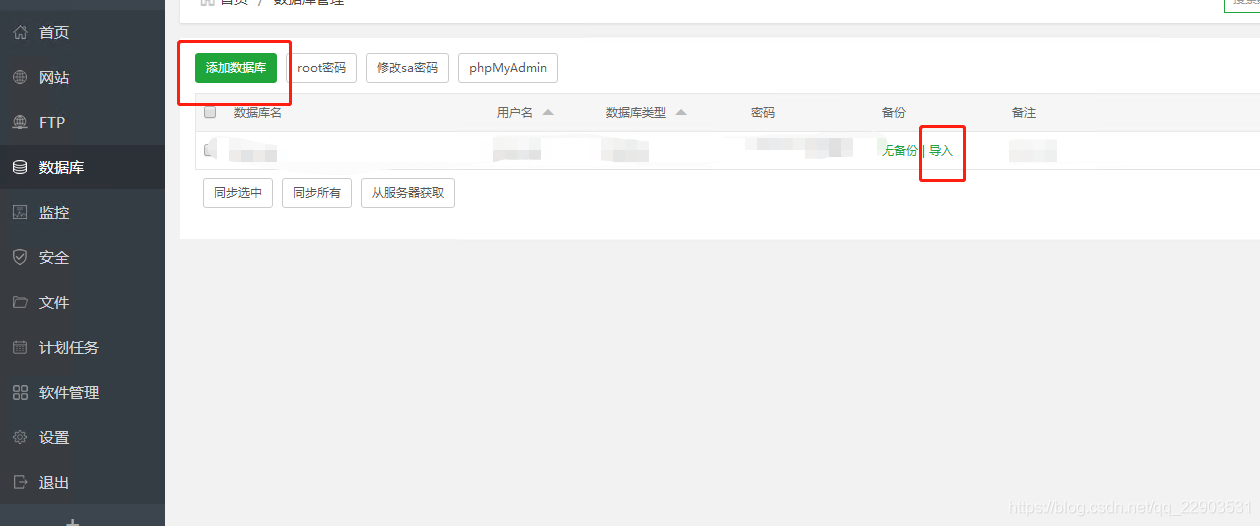This screenshot has height=526, width=1260.
Task: Toggle the select-all checkbox in table header
Action: pyautogui.click(x=210, y=112)
